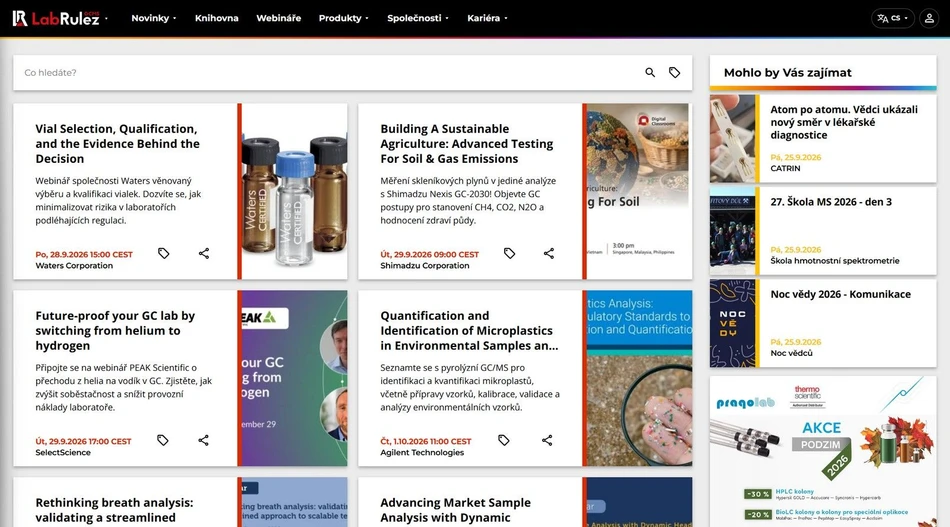This screenshot has height=527, width=950.
Task: Go to Knihovna
Action: (216, 18)
